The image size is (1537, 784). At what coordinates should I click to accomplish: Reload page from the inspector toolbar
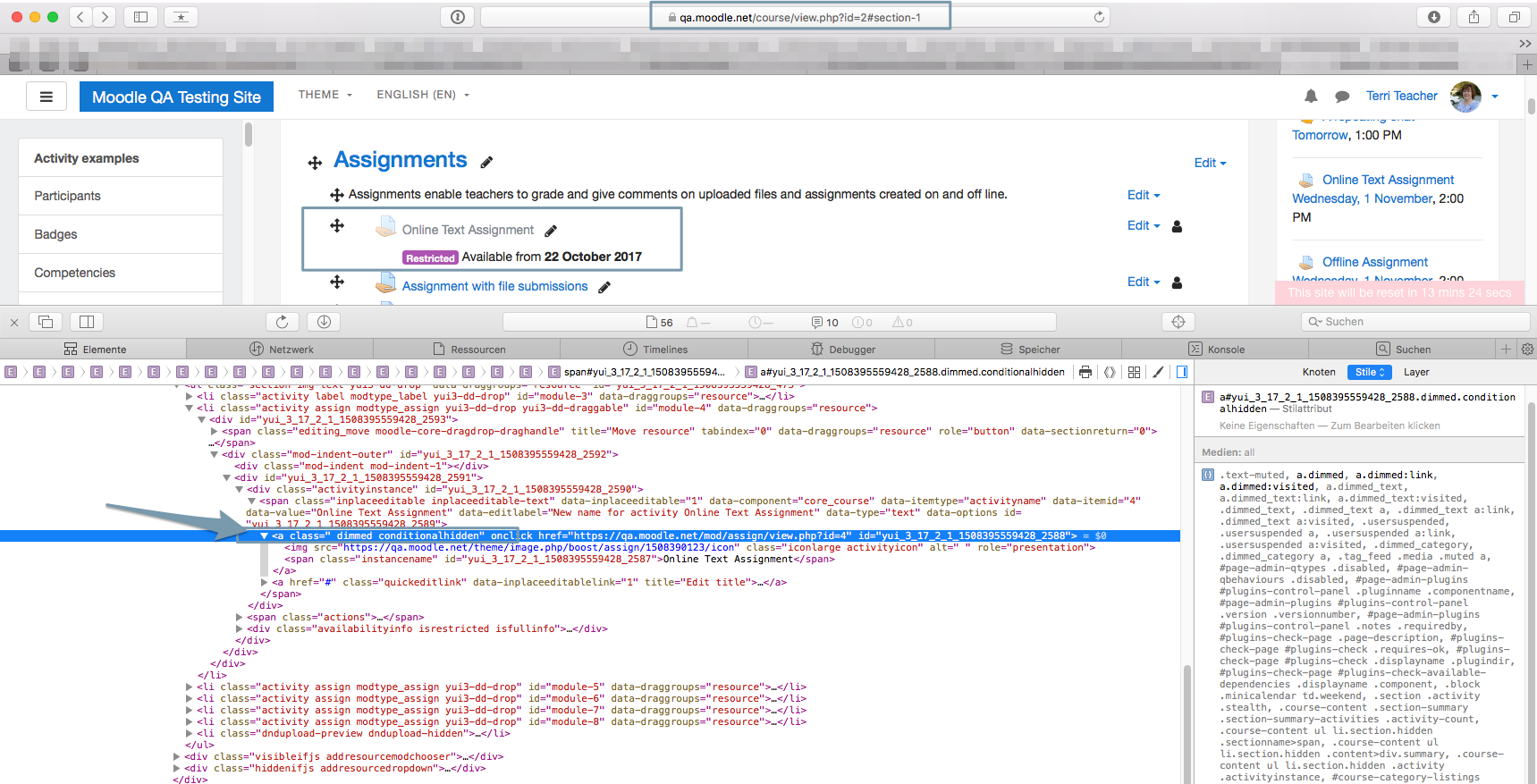pyautogui.click(x=283, y=322)
